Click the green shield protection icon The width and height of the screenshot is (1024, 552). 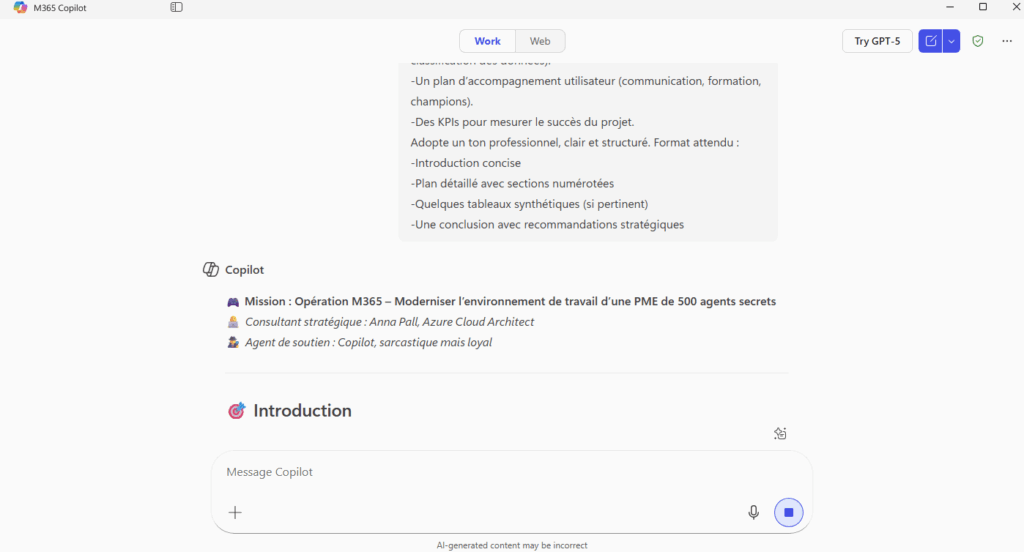coord(978,41)
